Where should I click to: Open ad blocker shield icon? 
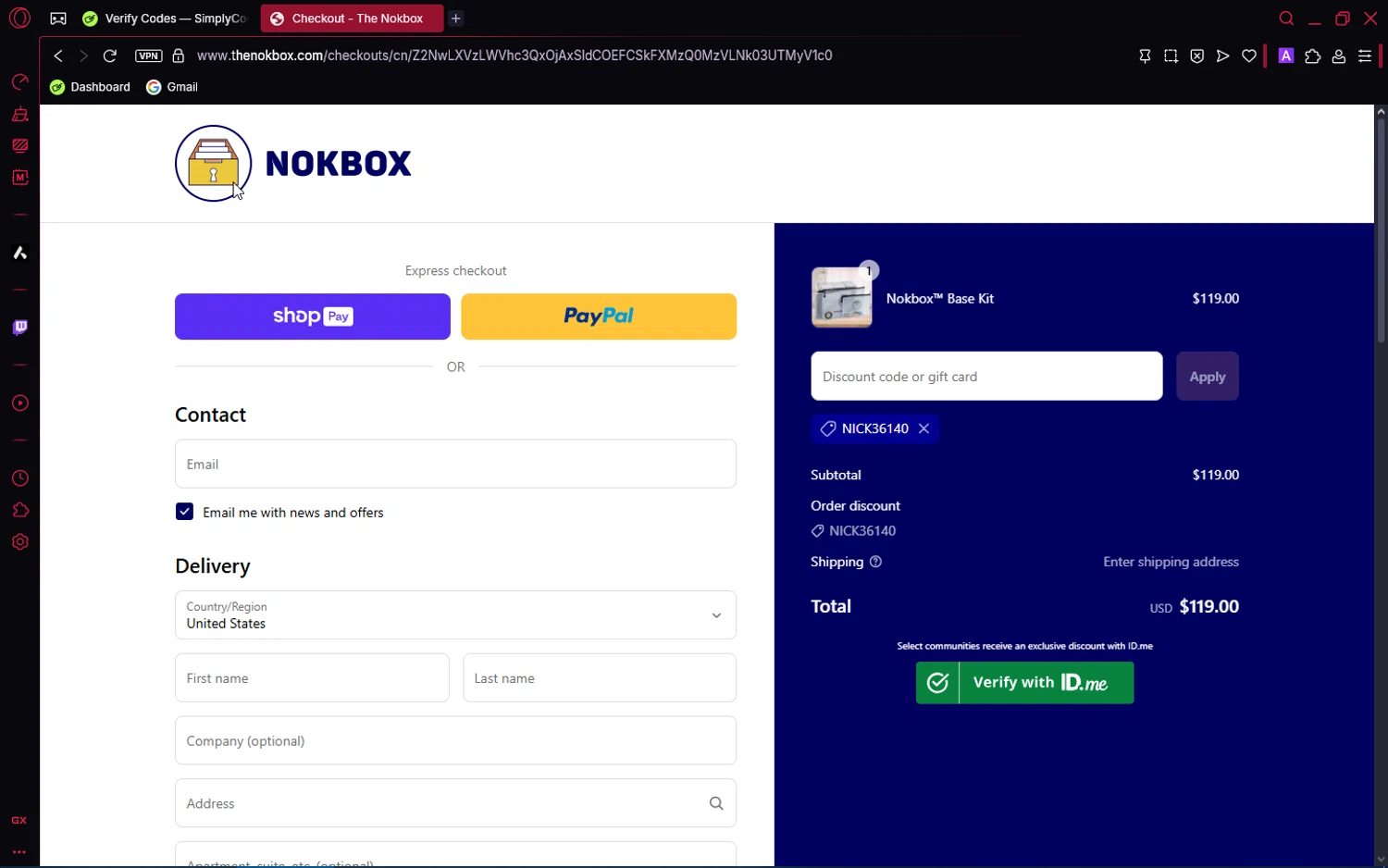pyautogui.click(x=1196, y=56)
